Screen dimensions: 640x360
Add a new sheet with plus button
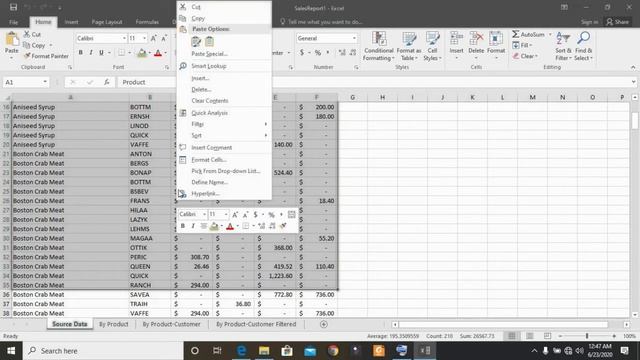pos(324,324)
